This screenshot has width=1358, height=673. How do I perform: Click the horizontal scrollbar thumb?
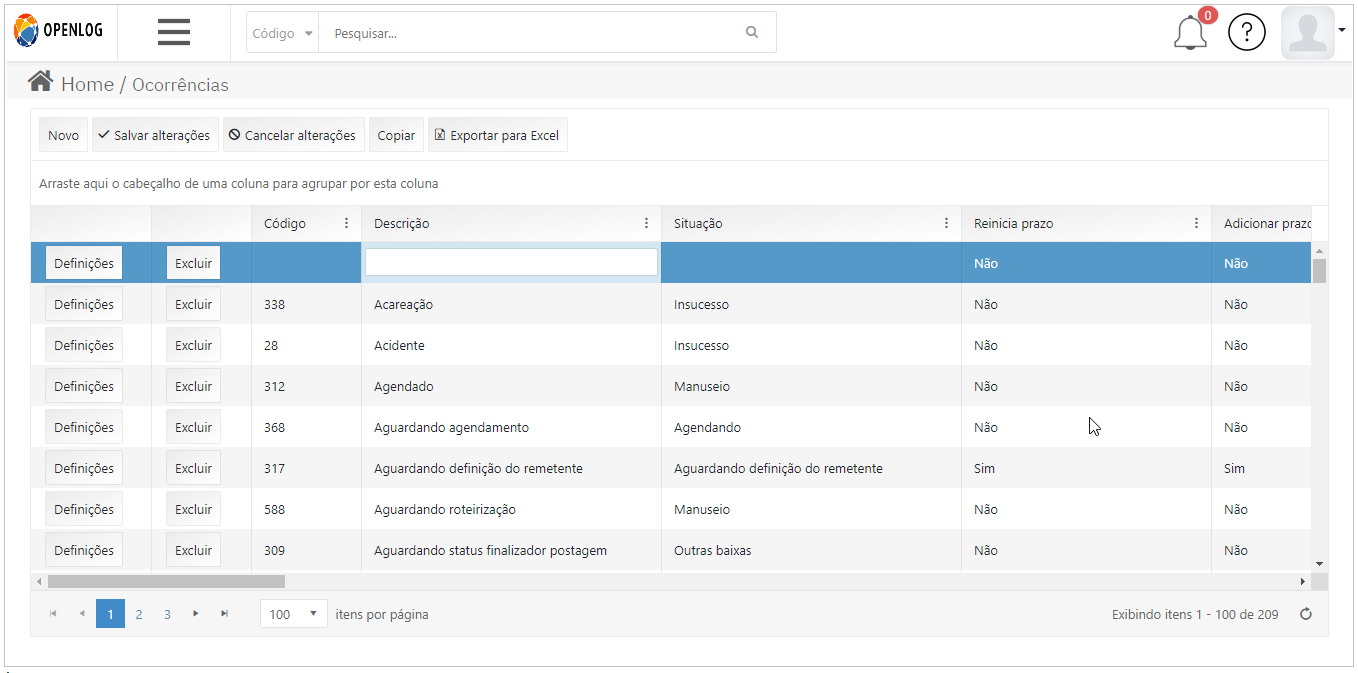166,581
